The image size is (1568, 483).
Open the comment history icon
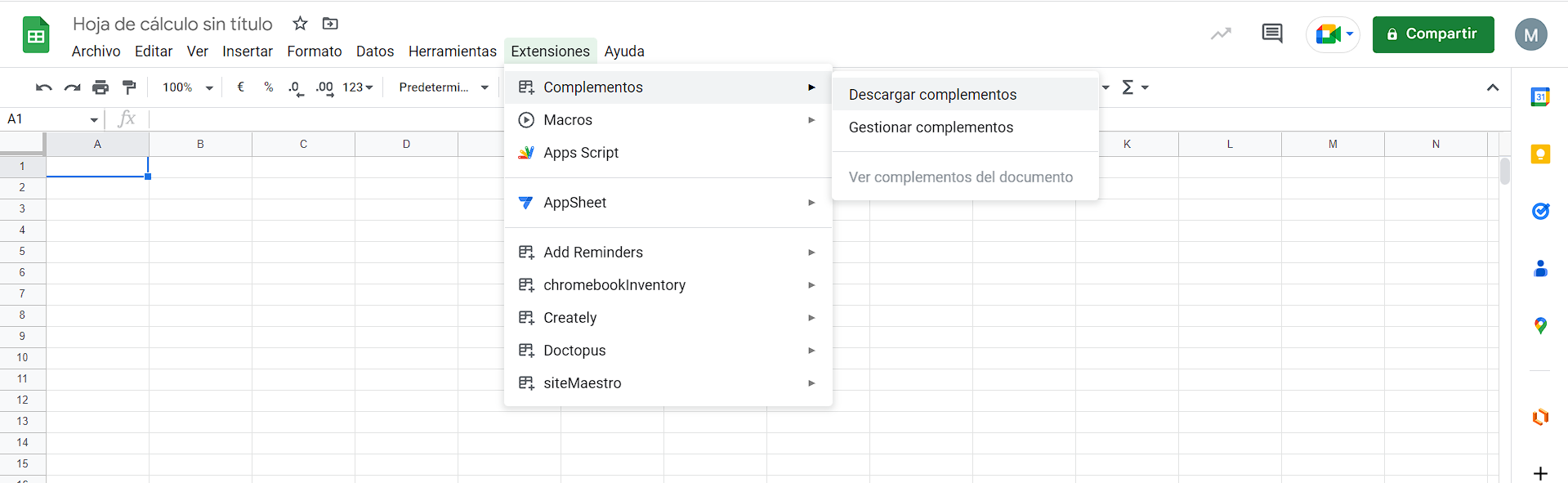click(1272, 34)
